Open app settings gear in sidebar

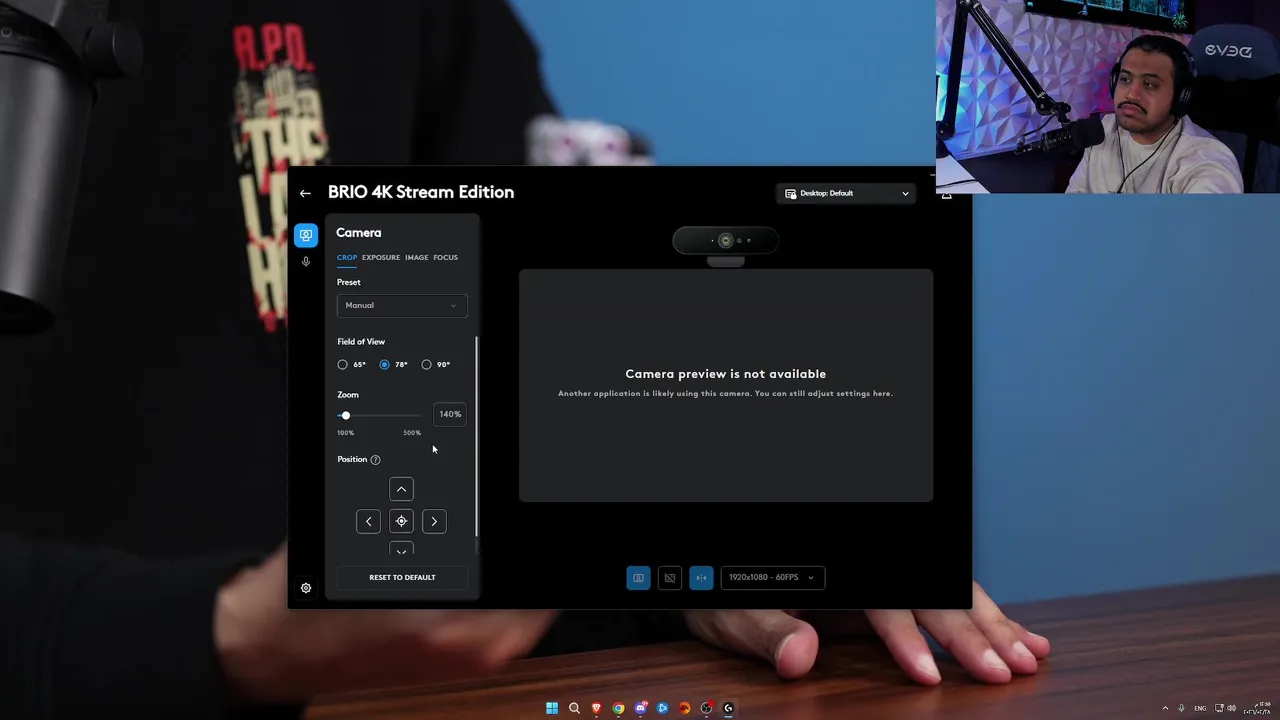(306, 588)
